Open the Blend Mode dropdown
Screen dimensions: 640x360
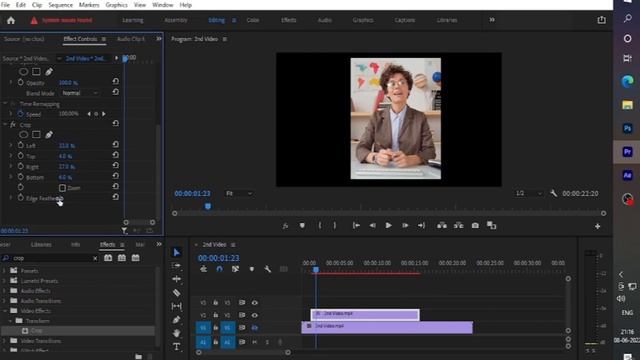click(x=80, y=93)
